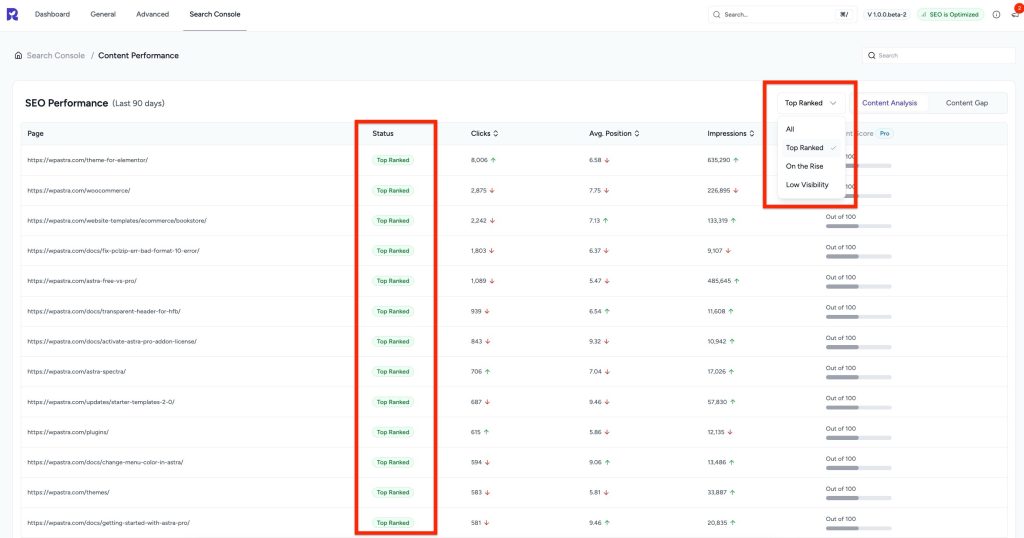
Task: Click the 2,875 clicks value
Action: pos(479,191)
